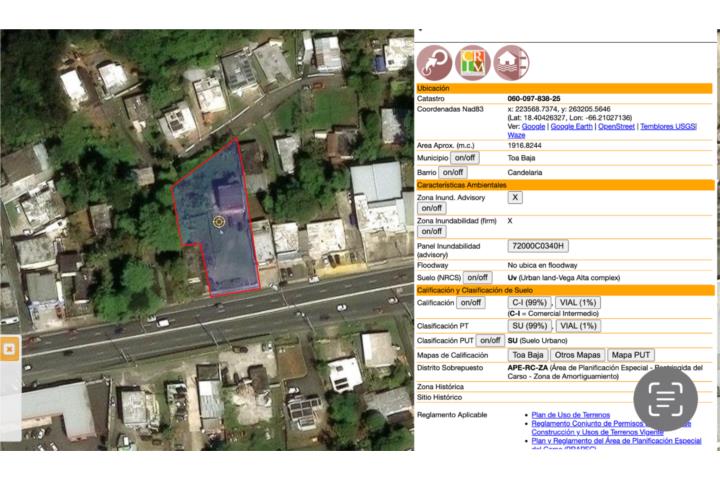Screen dimensions: 720x480
Task: Click the Otros Mapas button
Action: (578, 354)
